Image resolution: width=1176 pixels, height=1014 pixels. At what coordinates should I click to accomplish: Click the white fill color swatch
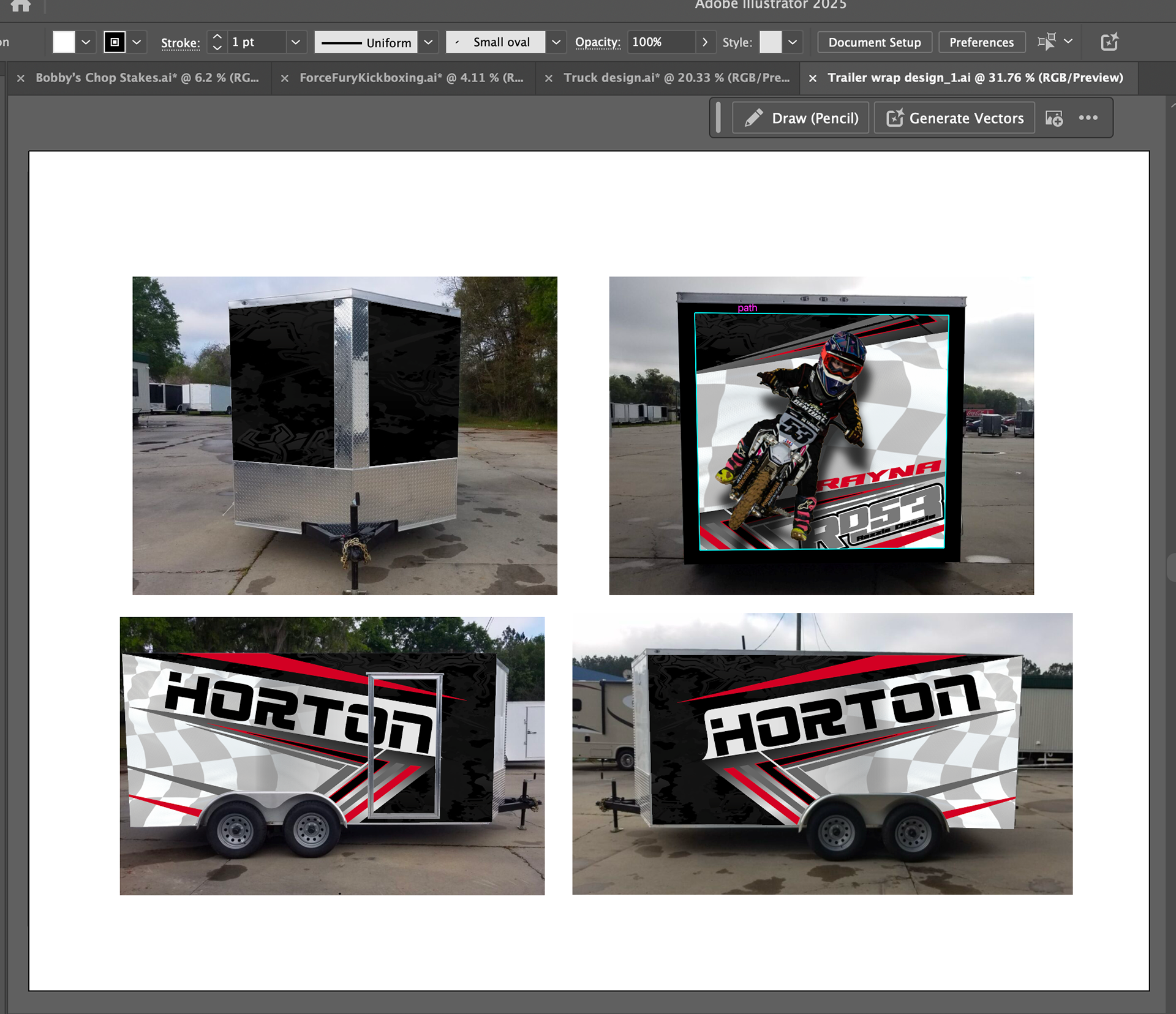64,42
